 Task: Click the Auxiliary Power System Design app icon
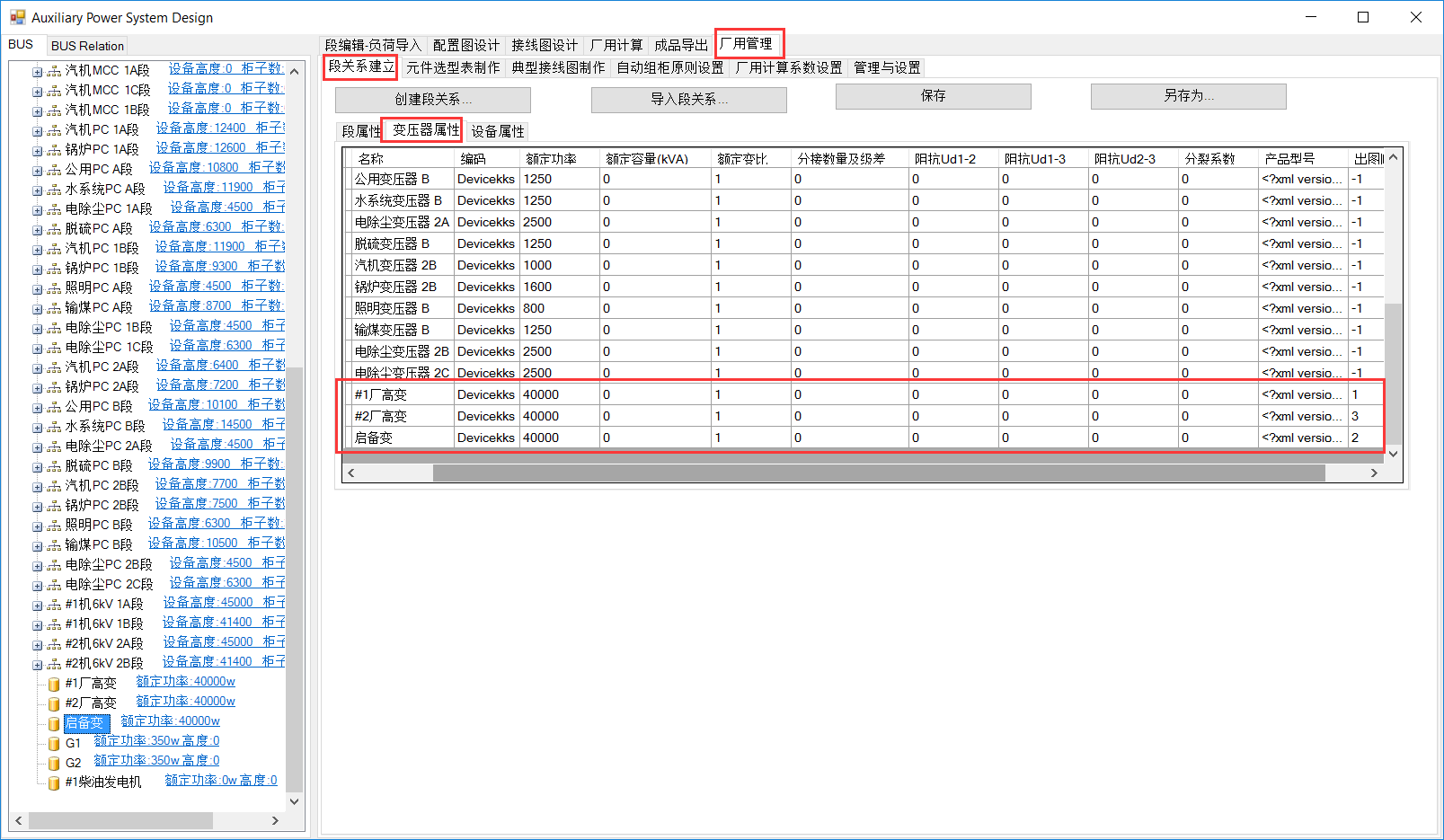click(17, 17)
